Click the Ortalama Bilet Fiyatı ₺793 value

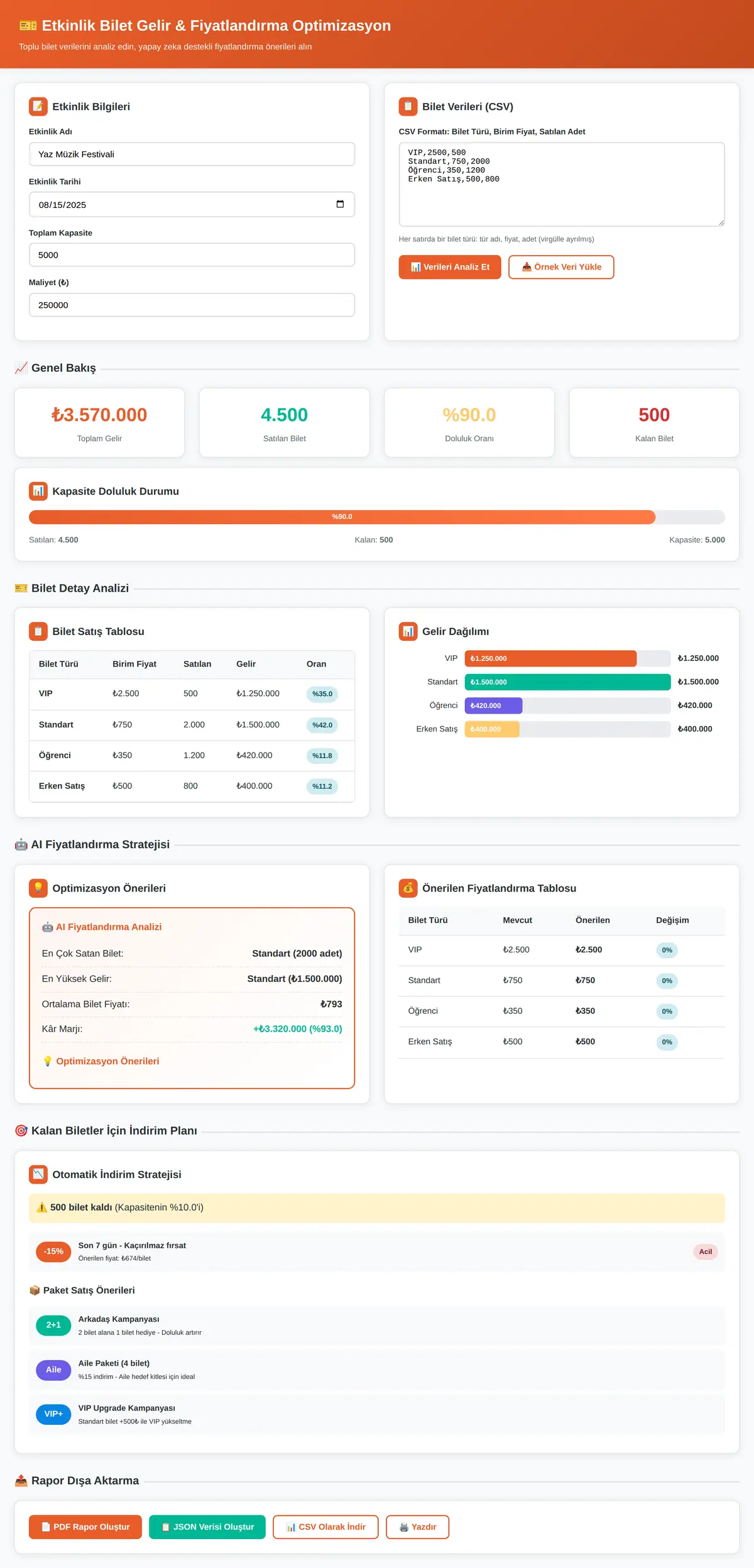[331, 1004]
